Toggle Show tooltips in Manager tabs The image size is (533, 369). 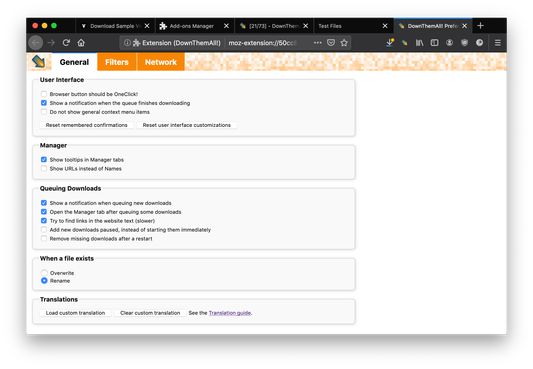[x=44, y=160]
